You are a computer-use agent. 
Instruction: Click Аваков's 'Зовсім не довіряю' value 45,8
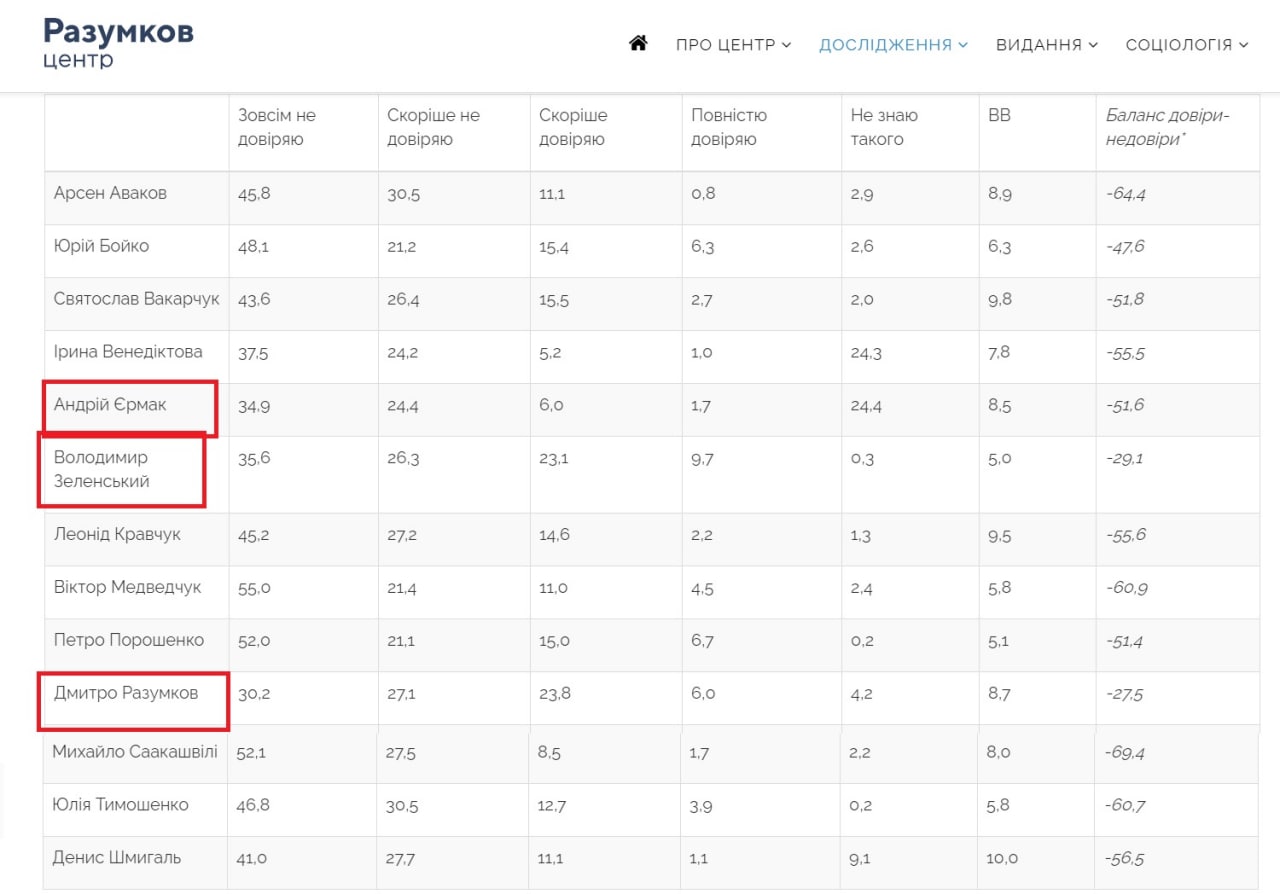click(254, 194)
